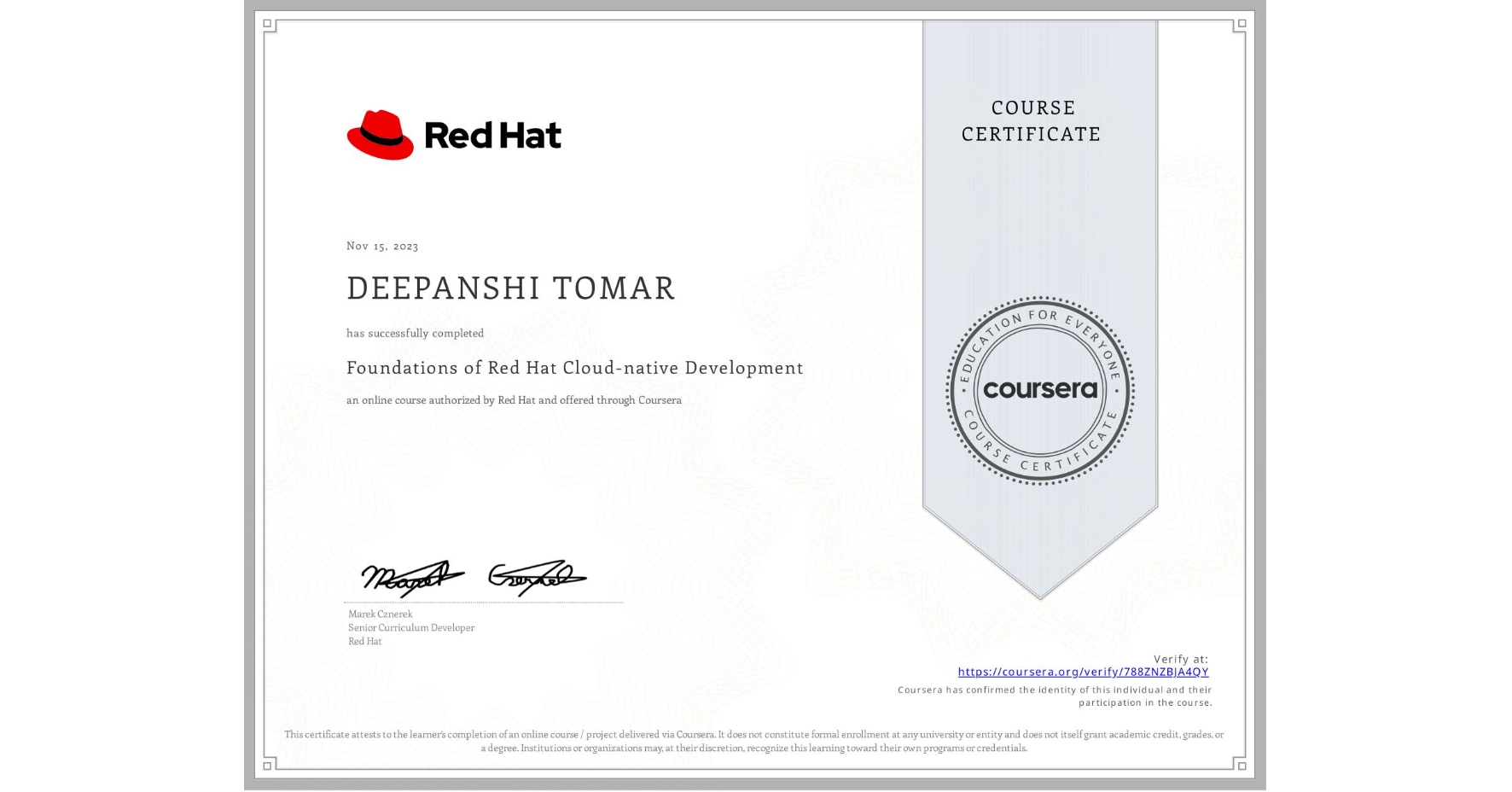Select the name DEEPANSHI TOMAR
This screenshot has height=792, width=1512.
(x=510, y=288)
